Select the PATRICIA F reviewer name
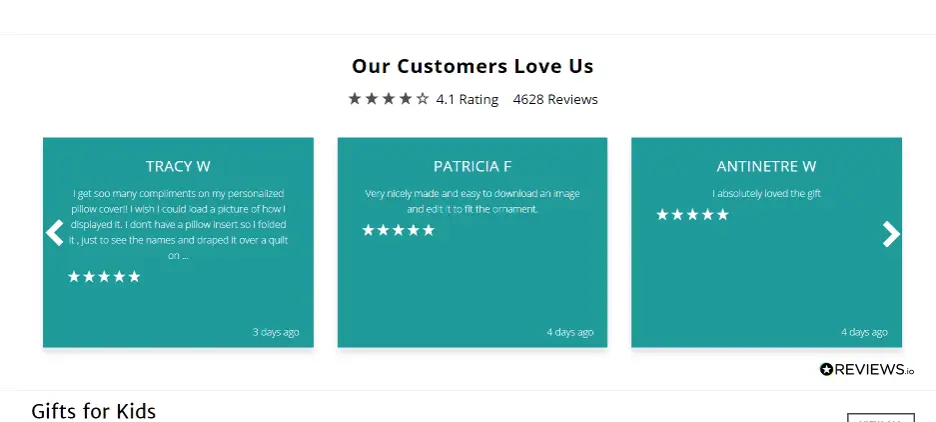The image size is (936, 422). tap(472, 167)
